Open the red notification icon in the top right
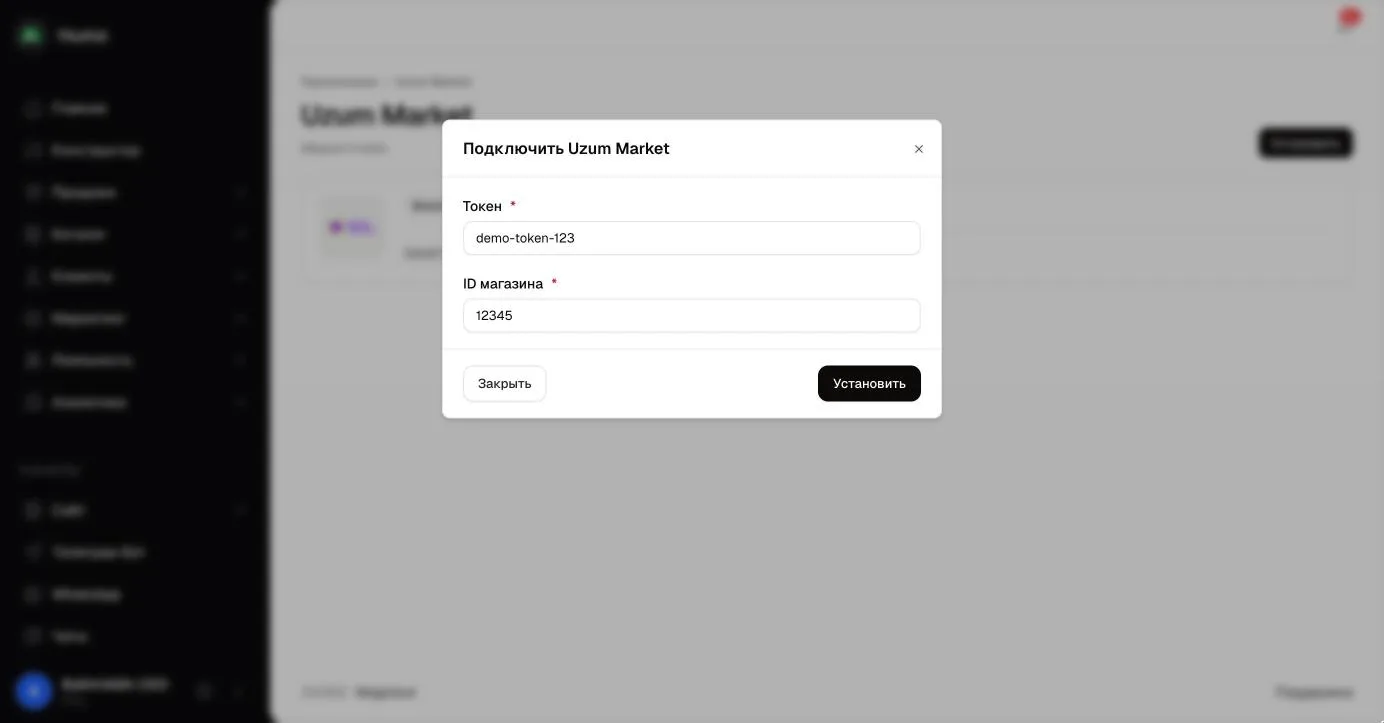This screenshot has width=1384, height=723. click(1348, 19)
